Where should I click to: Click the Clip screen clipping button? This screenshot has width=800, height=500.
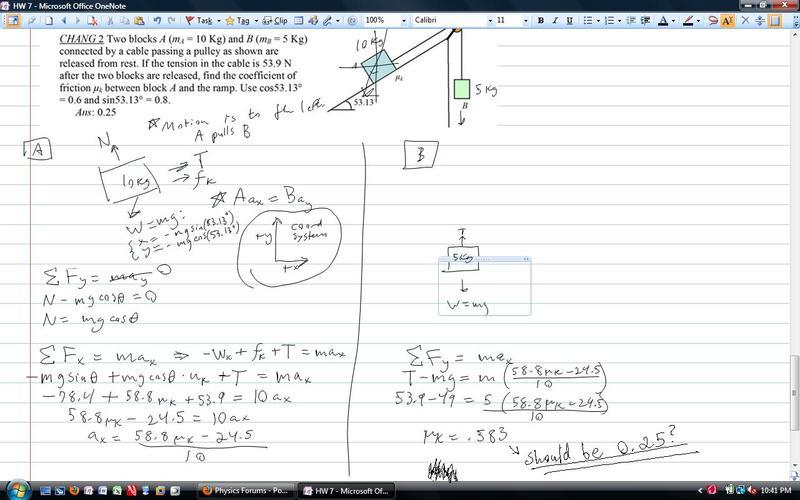point(275,21)
